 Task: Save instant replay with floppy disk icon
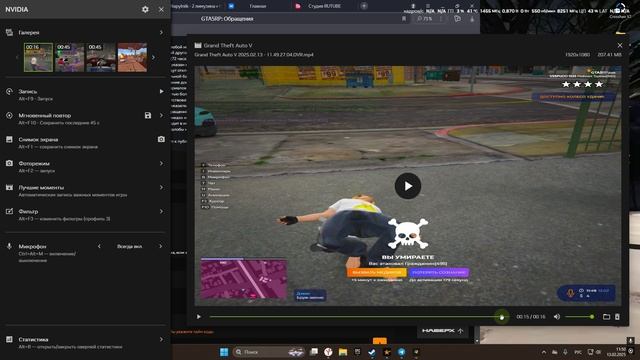148,116
